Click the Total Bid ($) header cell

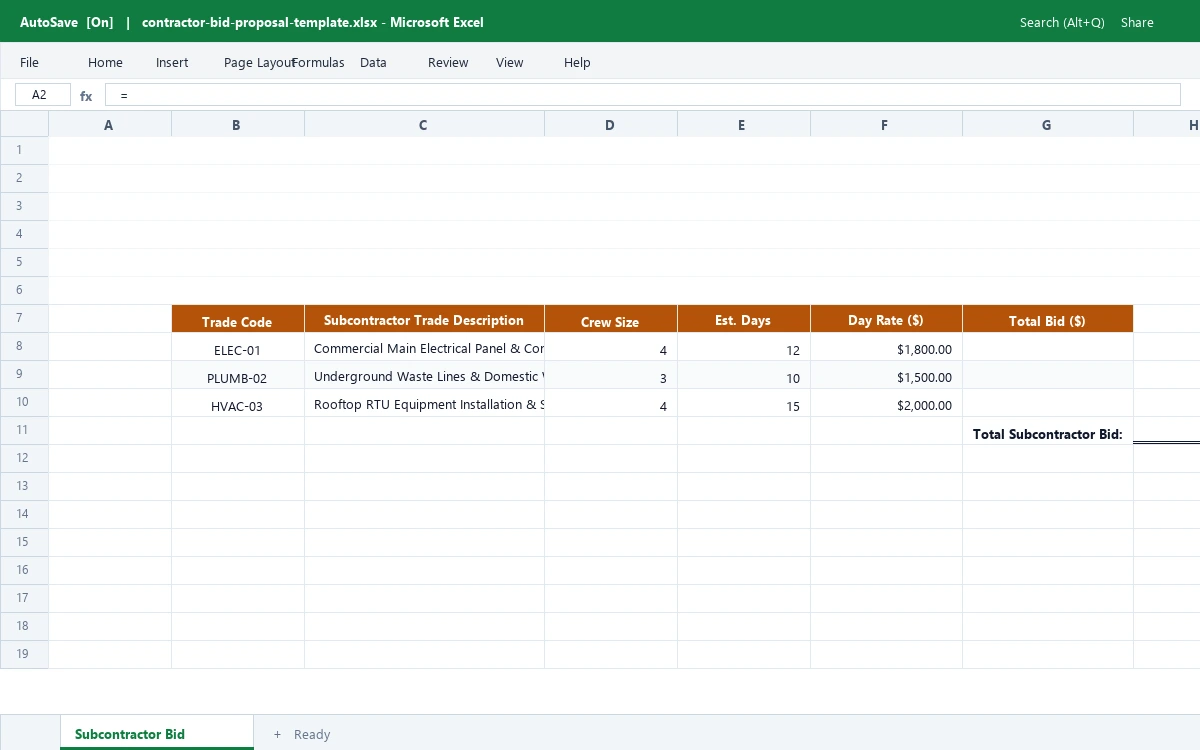[x=1048, y=319]
